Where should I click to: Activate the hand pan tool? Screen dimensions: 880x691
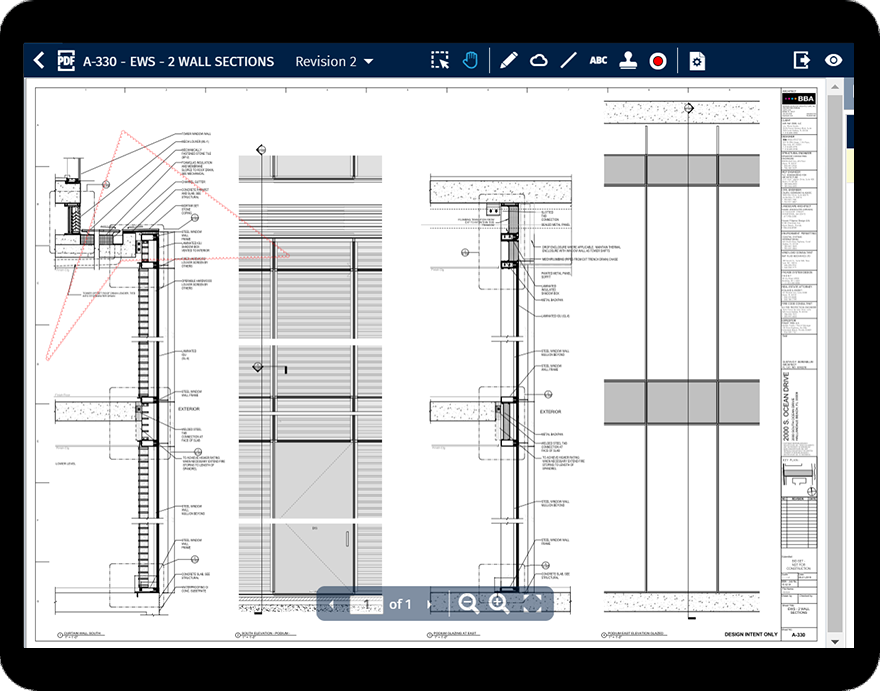(472, 60)
